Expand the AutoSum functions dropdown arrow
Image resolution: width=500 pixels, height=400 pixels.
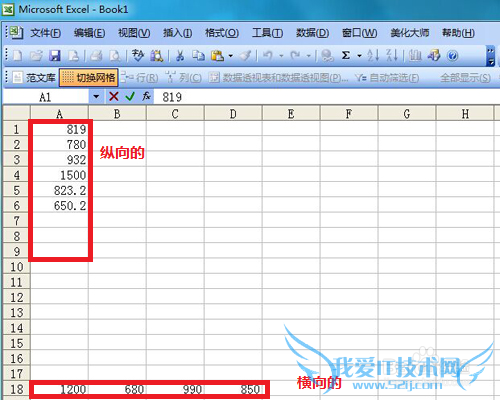359,56
